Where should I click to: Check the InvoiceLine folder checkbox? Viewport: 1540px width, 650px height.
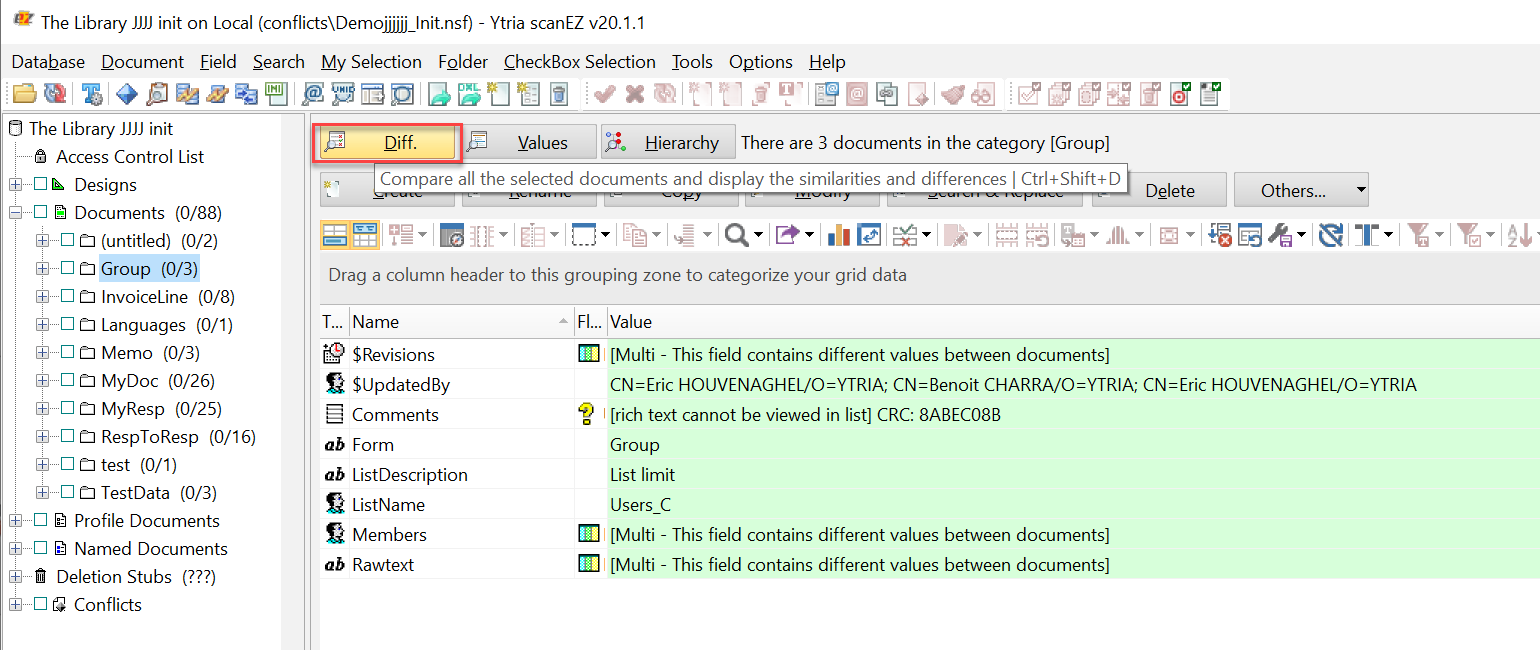[68, 297]
